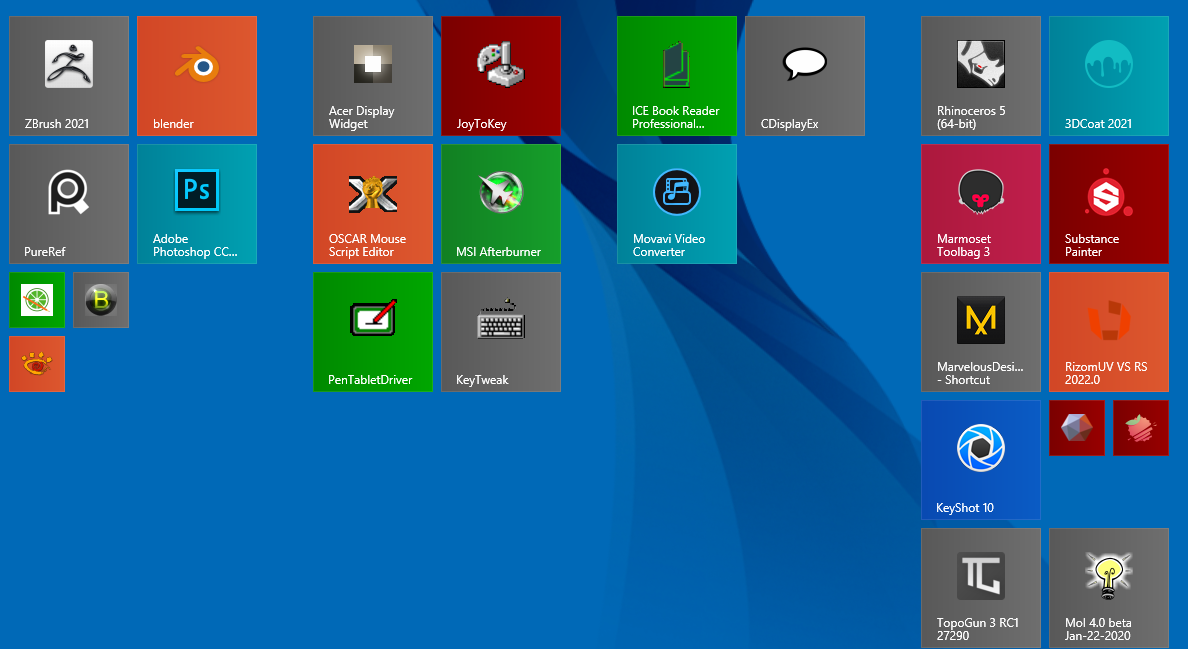Open OSCAR Mouse Script Editor tile
This screenshot has width=1188, height=649.
click(373, 204)
